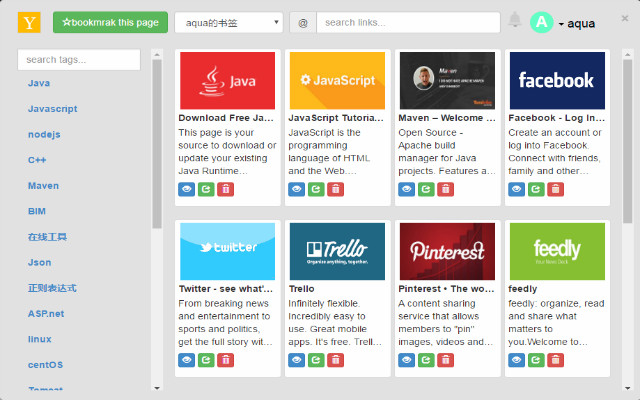Delete the Facebook Log In bookmark
The width and height of the screenshot is (640, 400).
(x=556, y=189)
